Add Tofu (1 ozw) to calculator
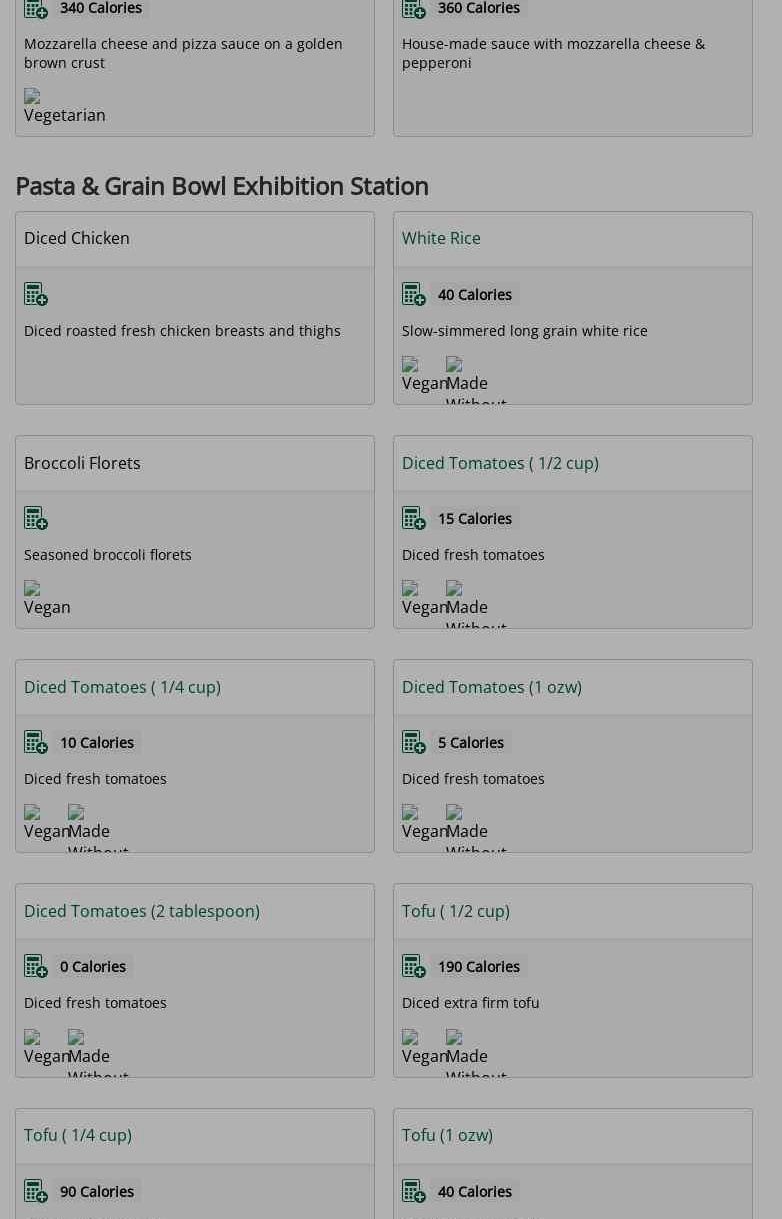Image resolution: width=782 pixels, height=1219 pixels. tap(414, 1191)
